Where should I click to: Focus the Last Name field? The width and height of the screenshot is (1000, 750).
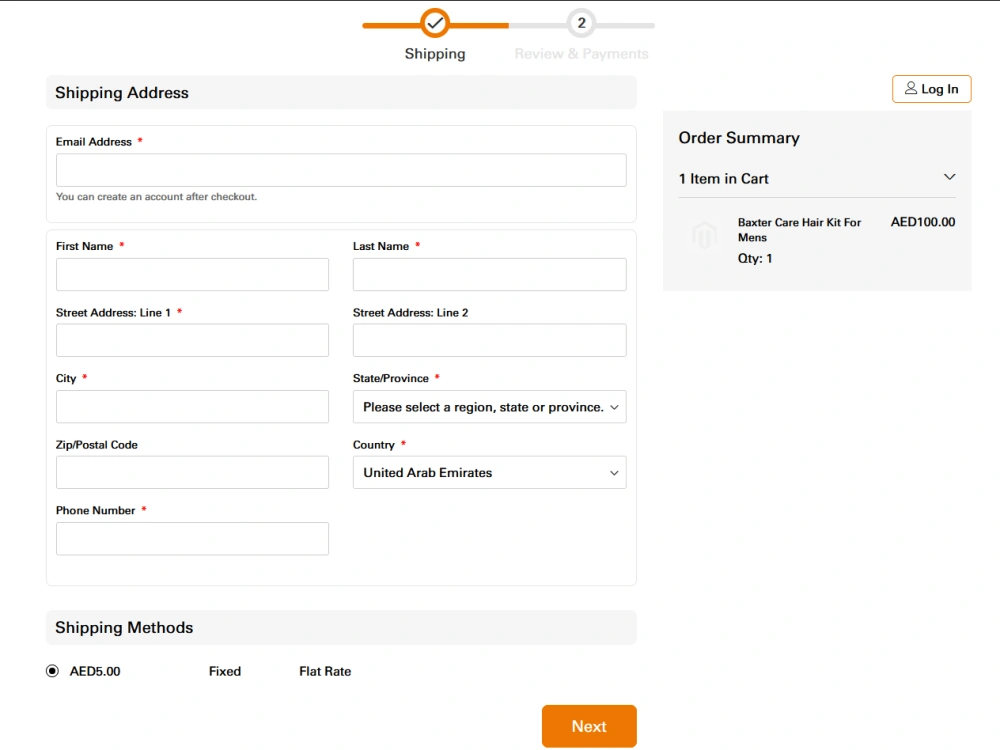489,274
